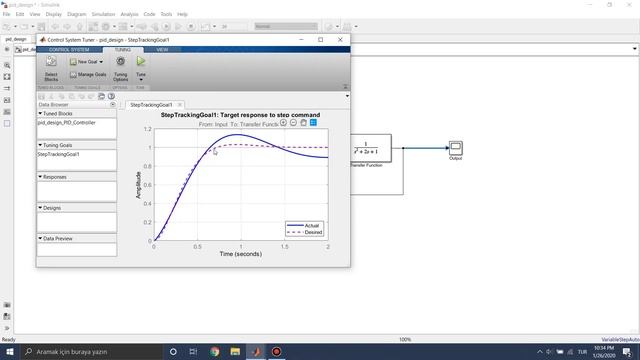Click the Zoom tool in the Simulink left palette
640x360 pixels.
7,65
